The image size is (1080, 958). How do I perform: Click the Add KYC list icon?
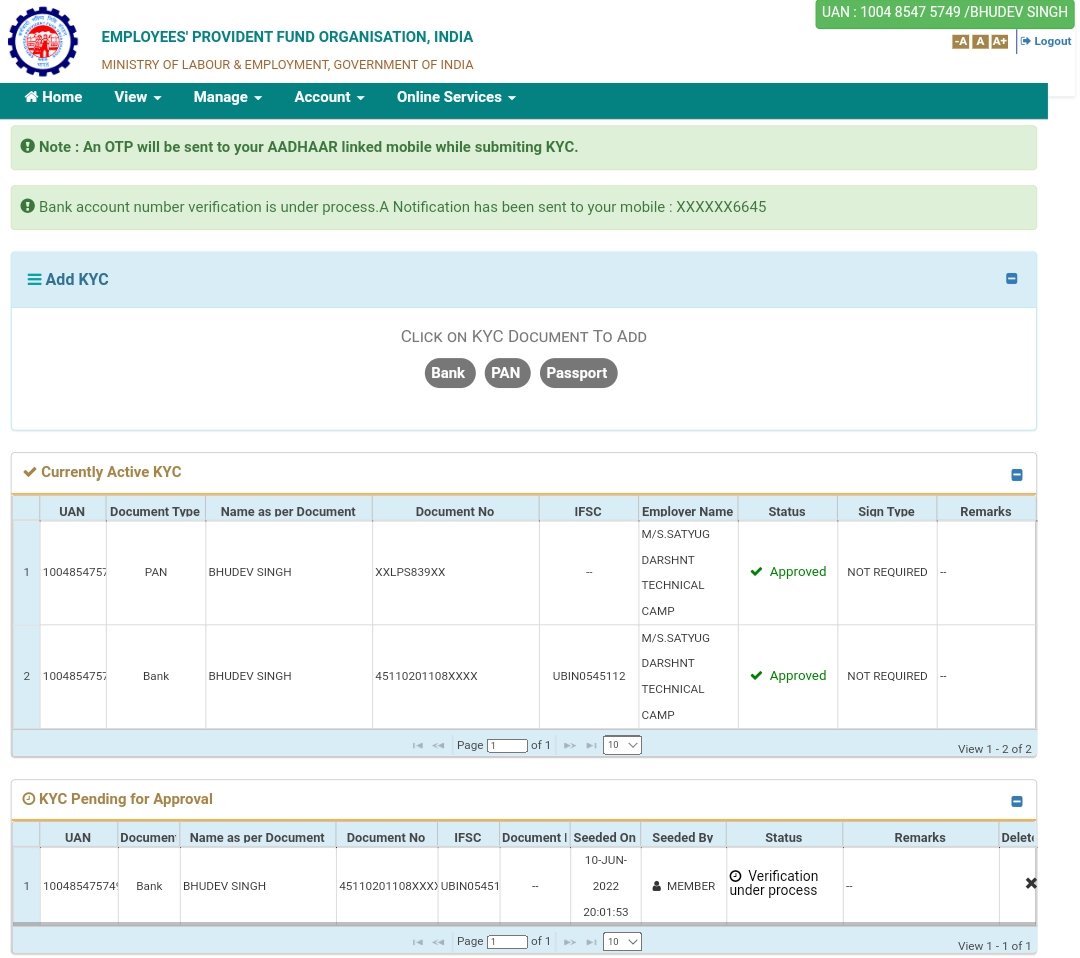click(x=34, y=280)
